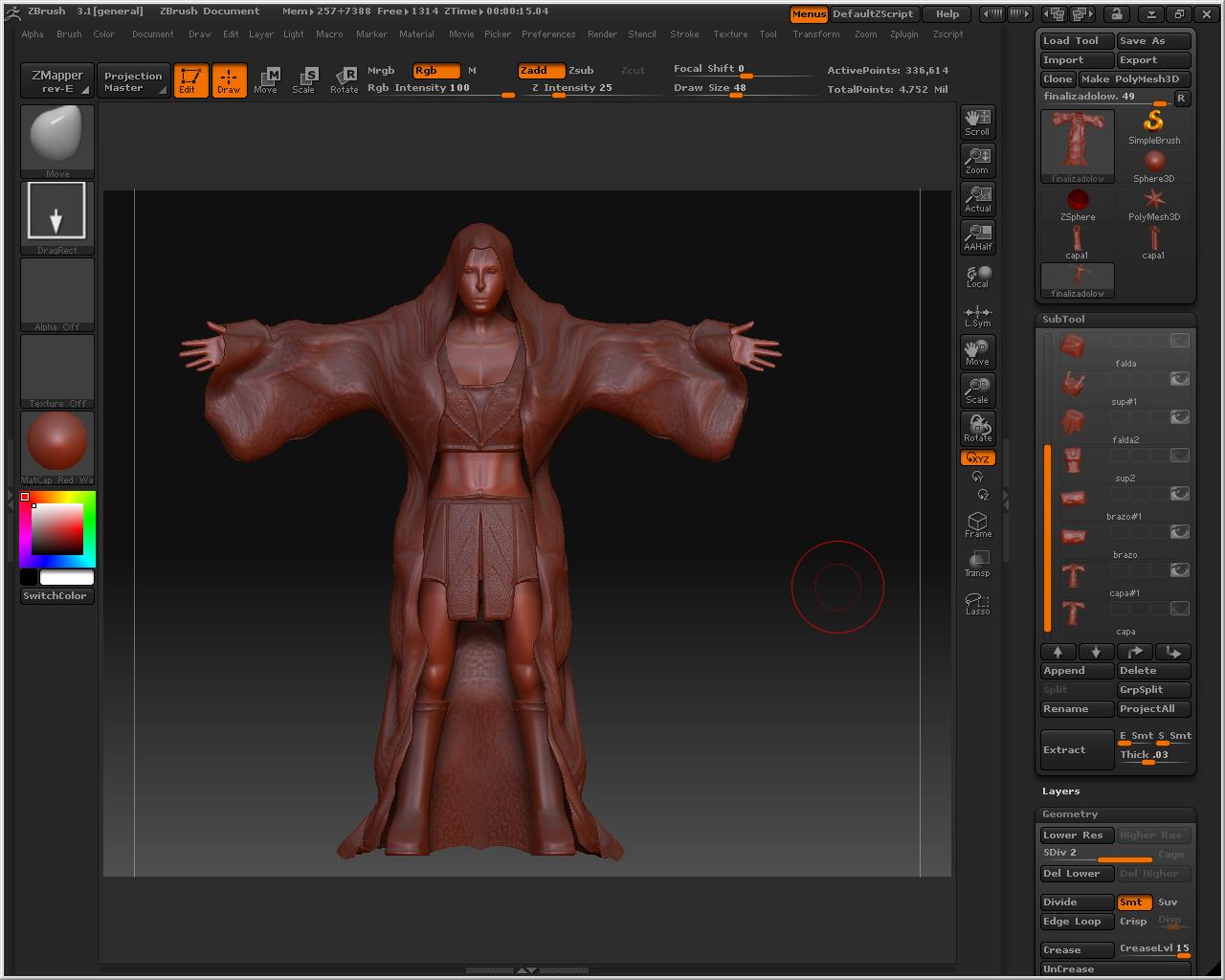Enable Zsub sculpting mode

[581, 70]
